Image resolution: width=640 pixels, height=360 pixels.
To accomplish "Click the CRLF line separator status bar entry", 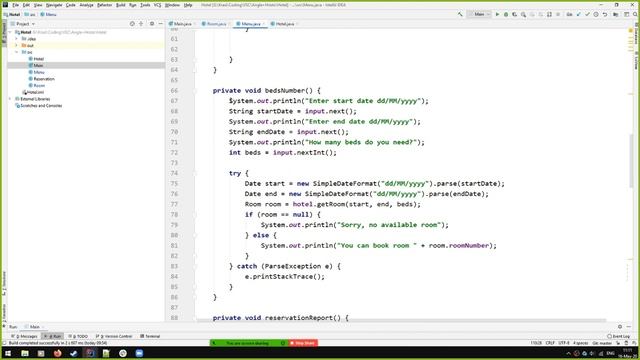I will (x=550, y=343).
